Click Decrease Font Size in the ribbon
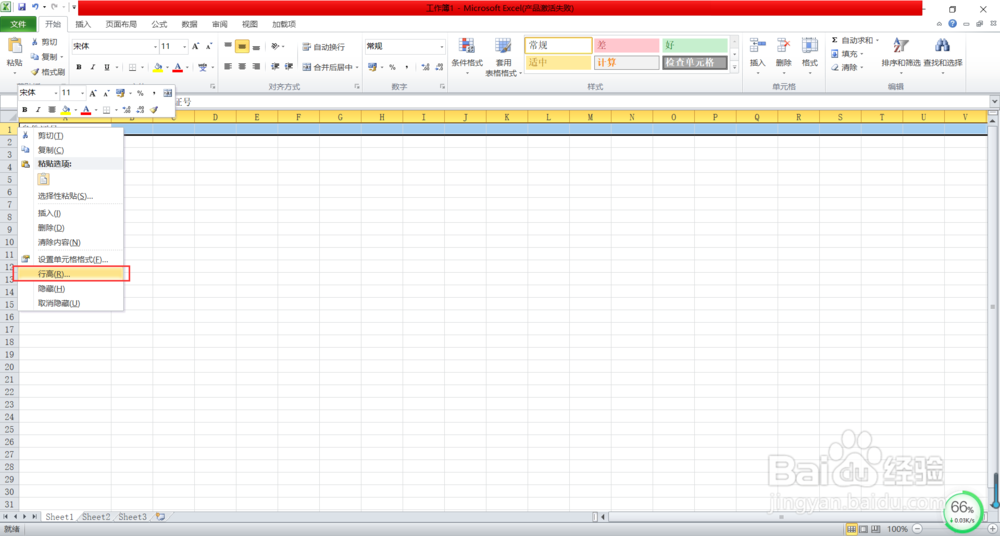Image resolution: width=1000 pixels, height=536 pixels. coord(209,47)
